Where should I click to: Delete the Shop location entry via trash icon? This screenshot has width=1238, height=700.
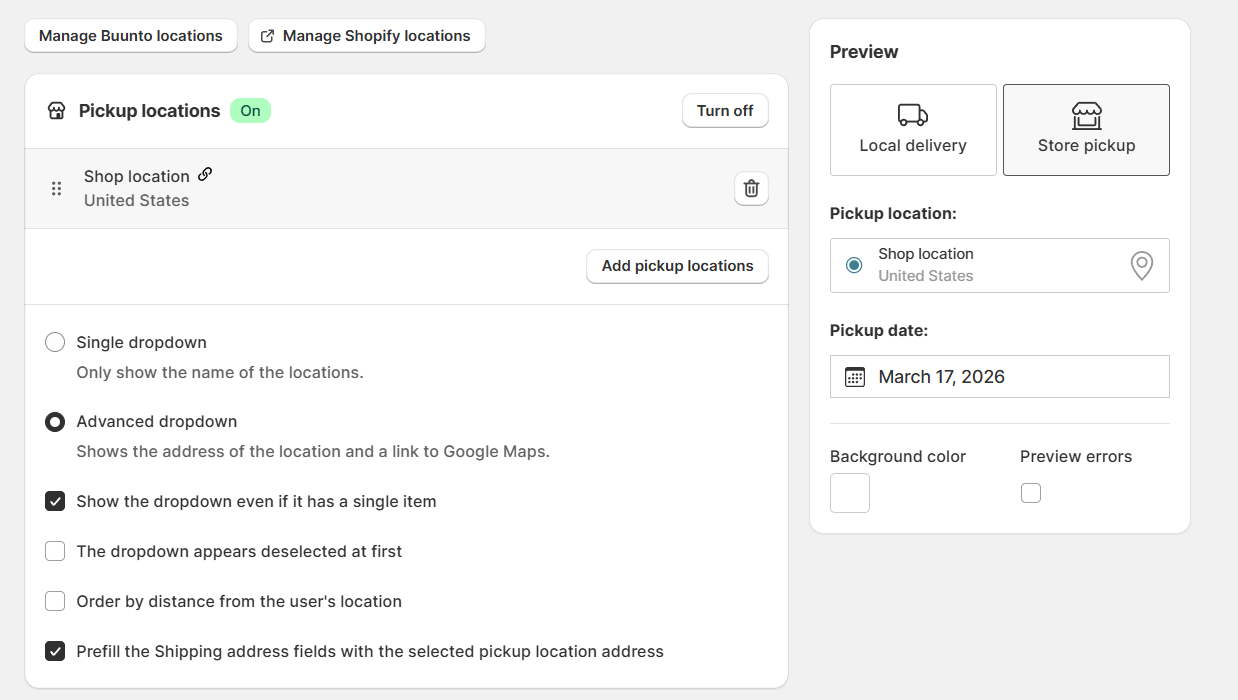tap(751, 188)
